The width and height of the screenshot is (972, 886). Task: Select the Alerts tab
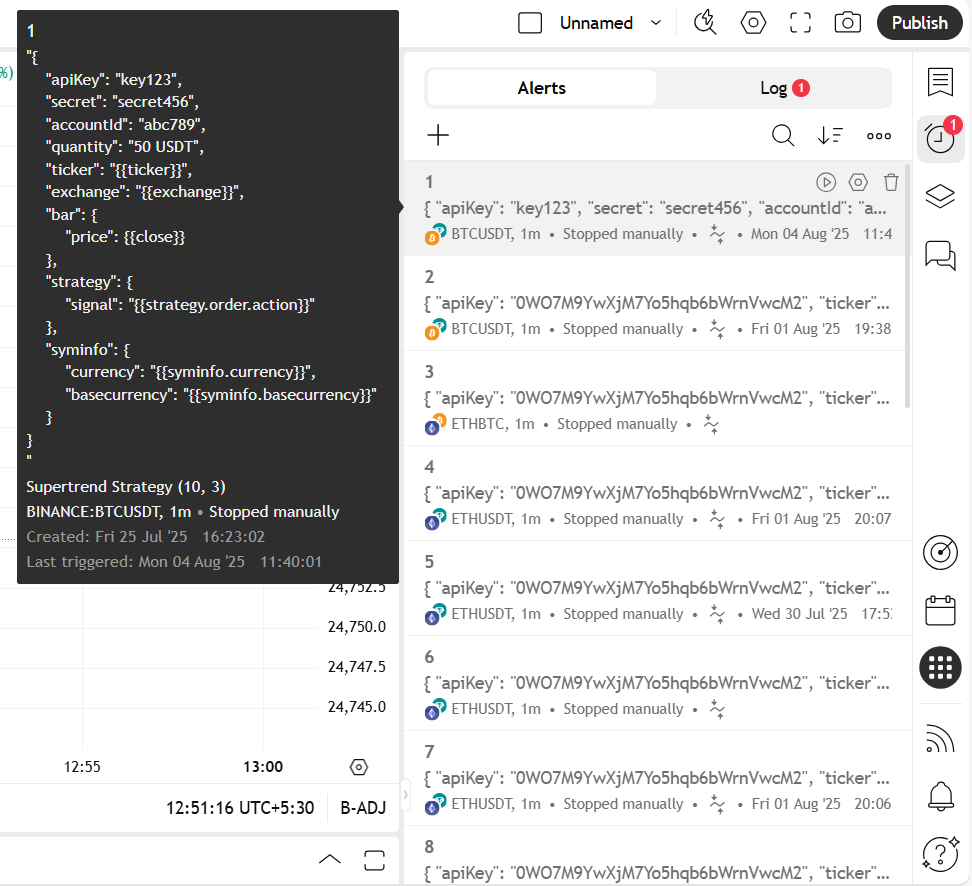[541, 88]
